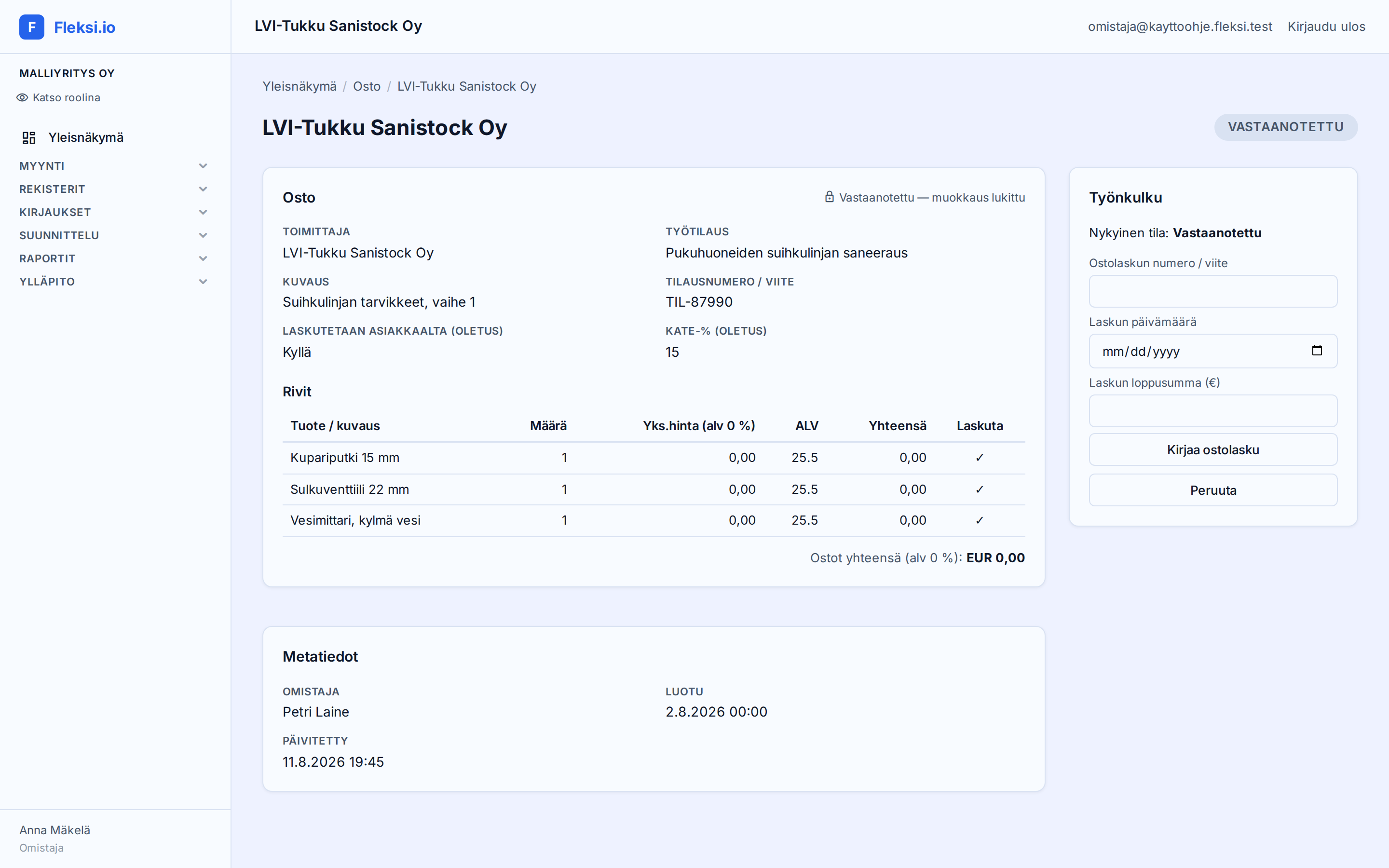
Task: Click the Työnkulku panel heading
Action: point(1126,198)
